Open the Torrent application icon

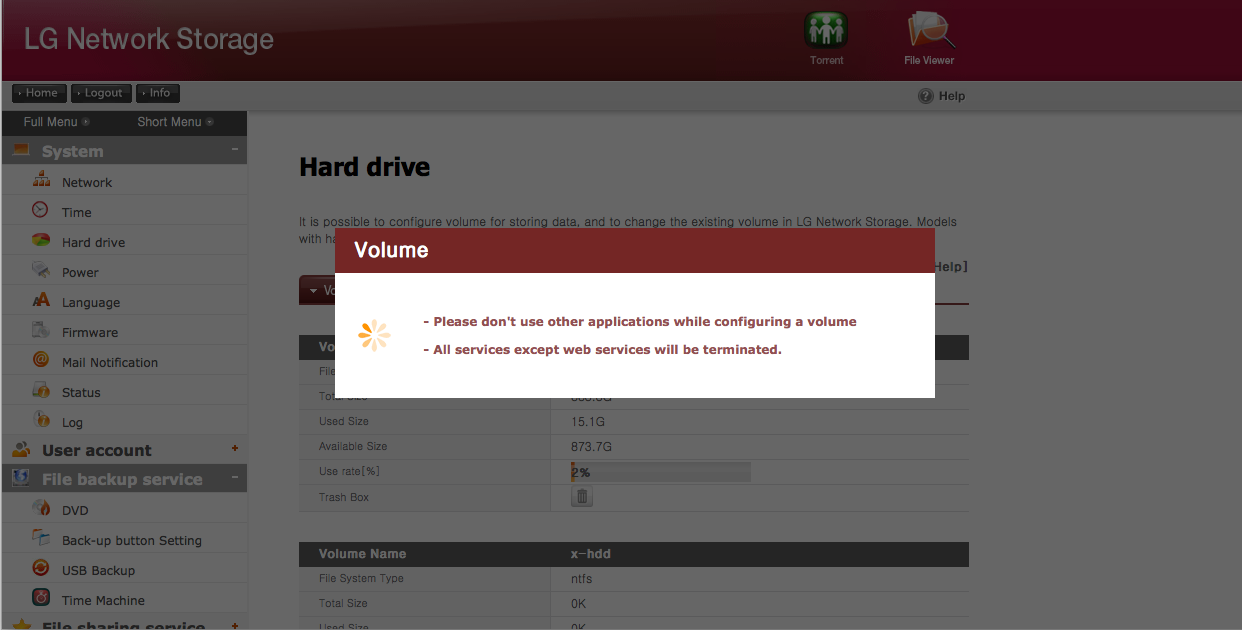826,30
